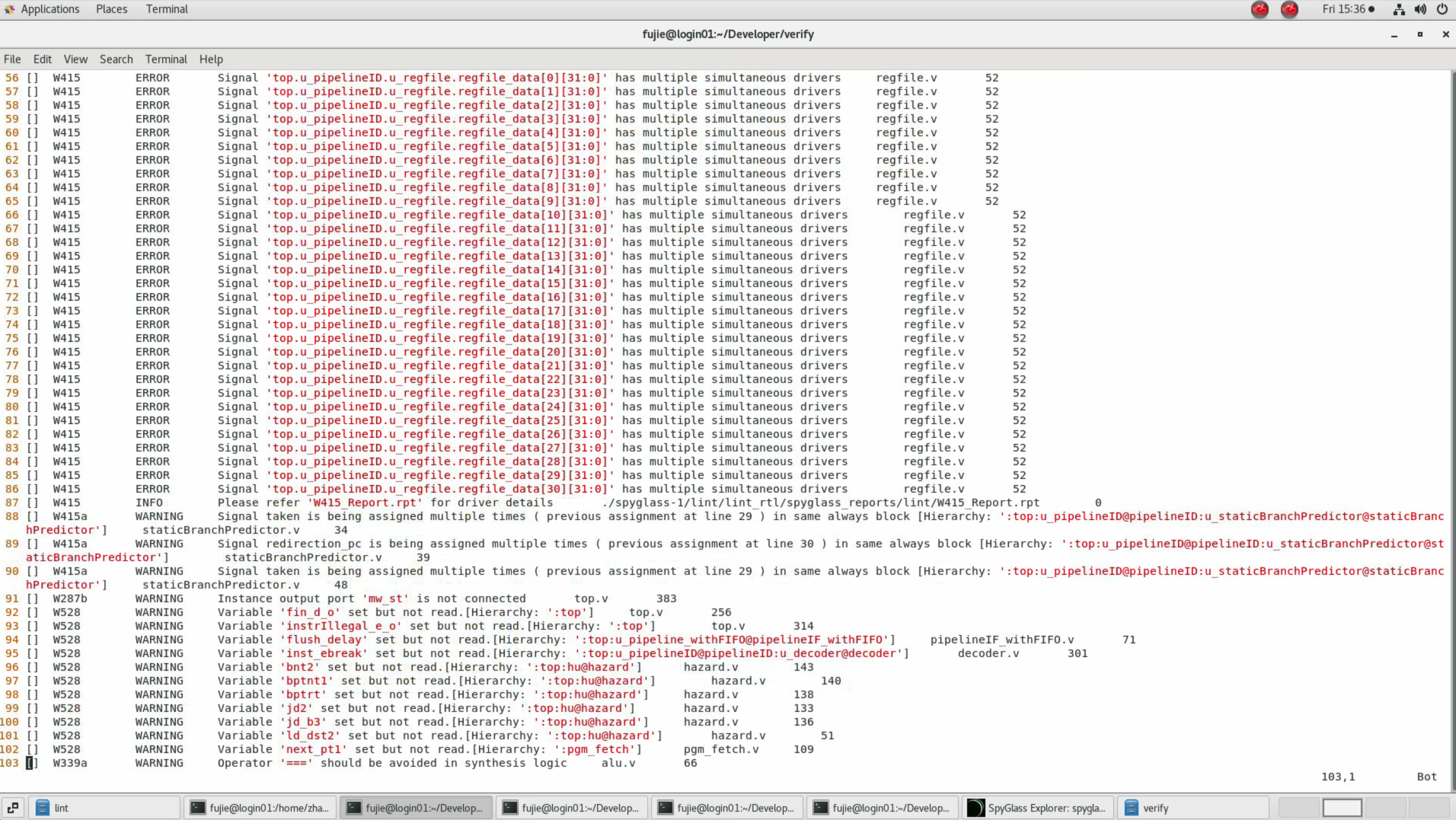The image size is (1456, 820).
Task: Click 'fin_d_o' variable on line 92
Action: pyautogui.click(x=311, y=612)
